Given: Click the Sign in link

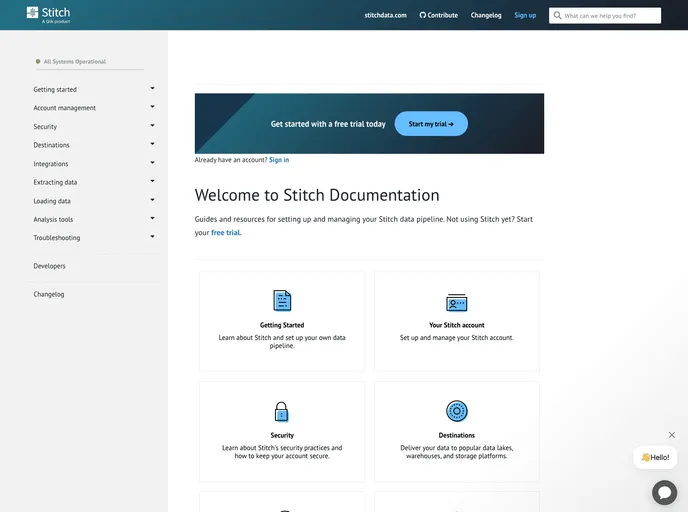Looking at the screenshot, I should click(279, 160).
